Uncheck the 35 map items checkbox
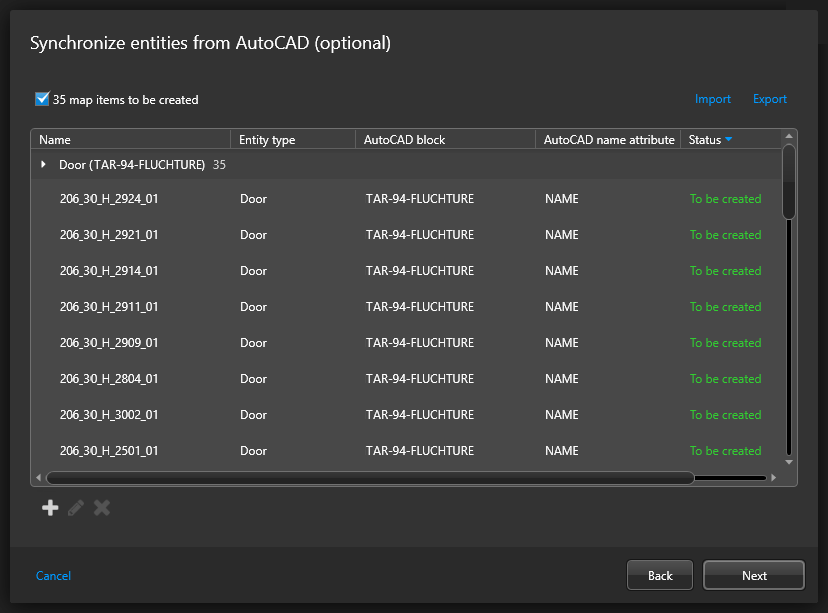Screen dimensions: 828x613 click(x=42, y=99)
